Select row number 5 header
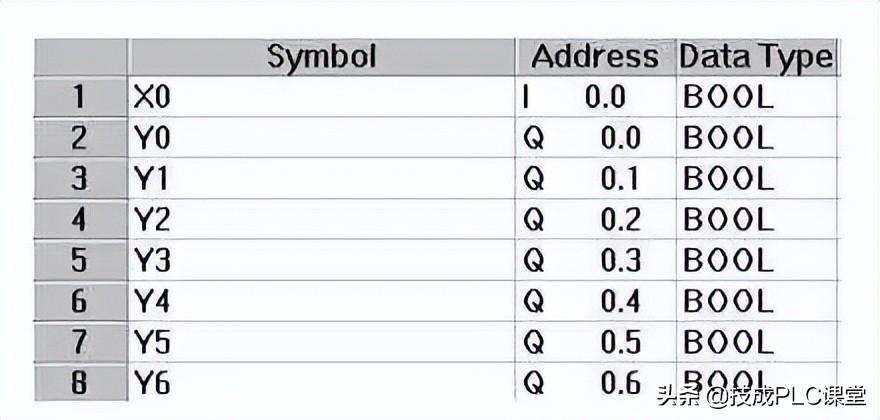The image size is (880, 420). pyautogui.click(x=80, y=261)
